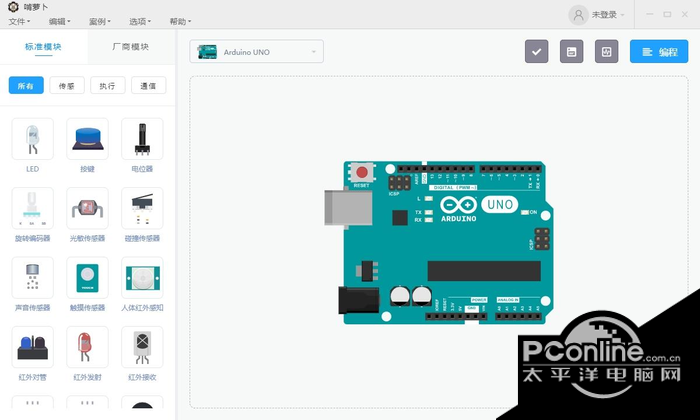Filter modules by 执行
Viewport: 700px width, 420px height.
(108, 85)
